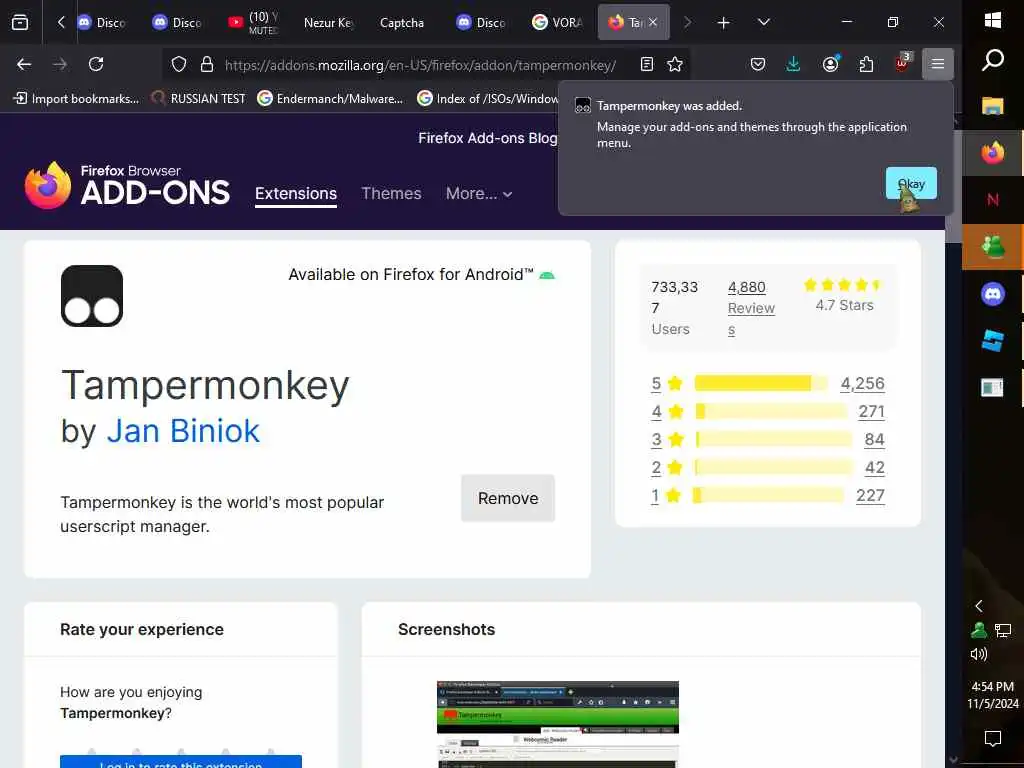Open the Import bookmarks bookmark
The width and height of the screenshot is (1024, 768).
pyautogui.click(x=76, y=99)
